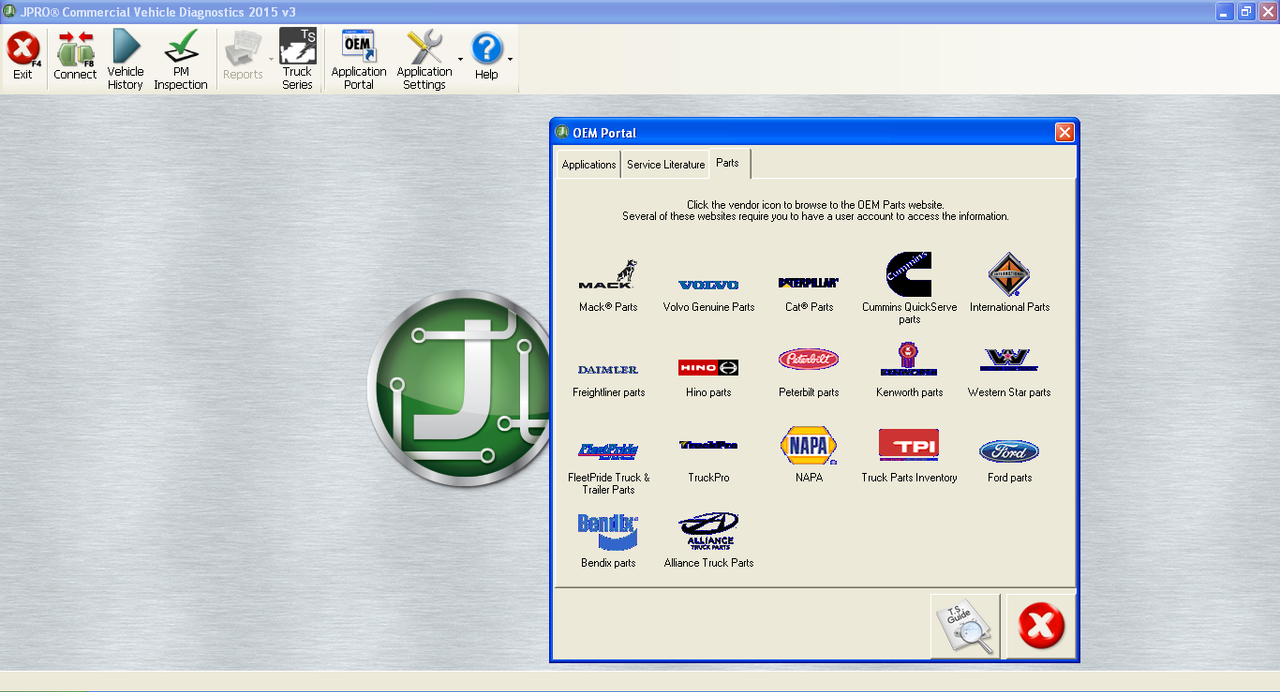Viewport: 1280px width, 692px height.
Task: Click the 'TruckPro' text label
Action: tap(708, 478)
